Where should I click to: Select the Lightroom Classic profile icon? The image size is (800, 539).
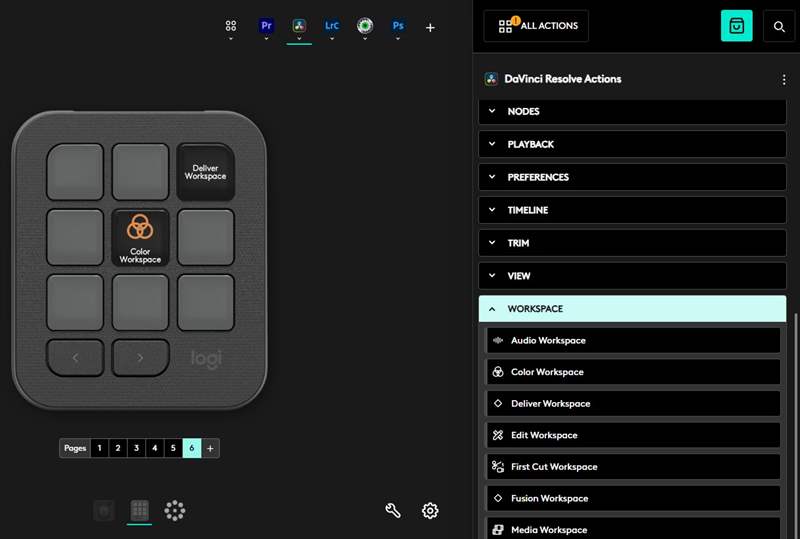point(332,26)
